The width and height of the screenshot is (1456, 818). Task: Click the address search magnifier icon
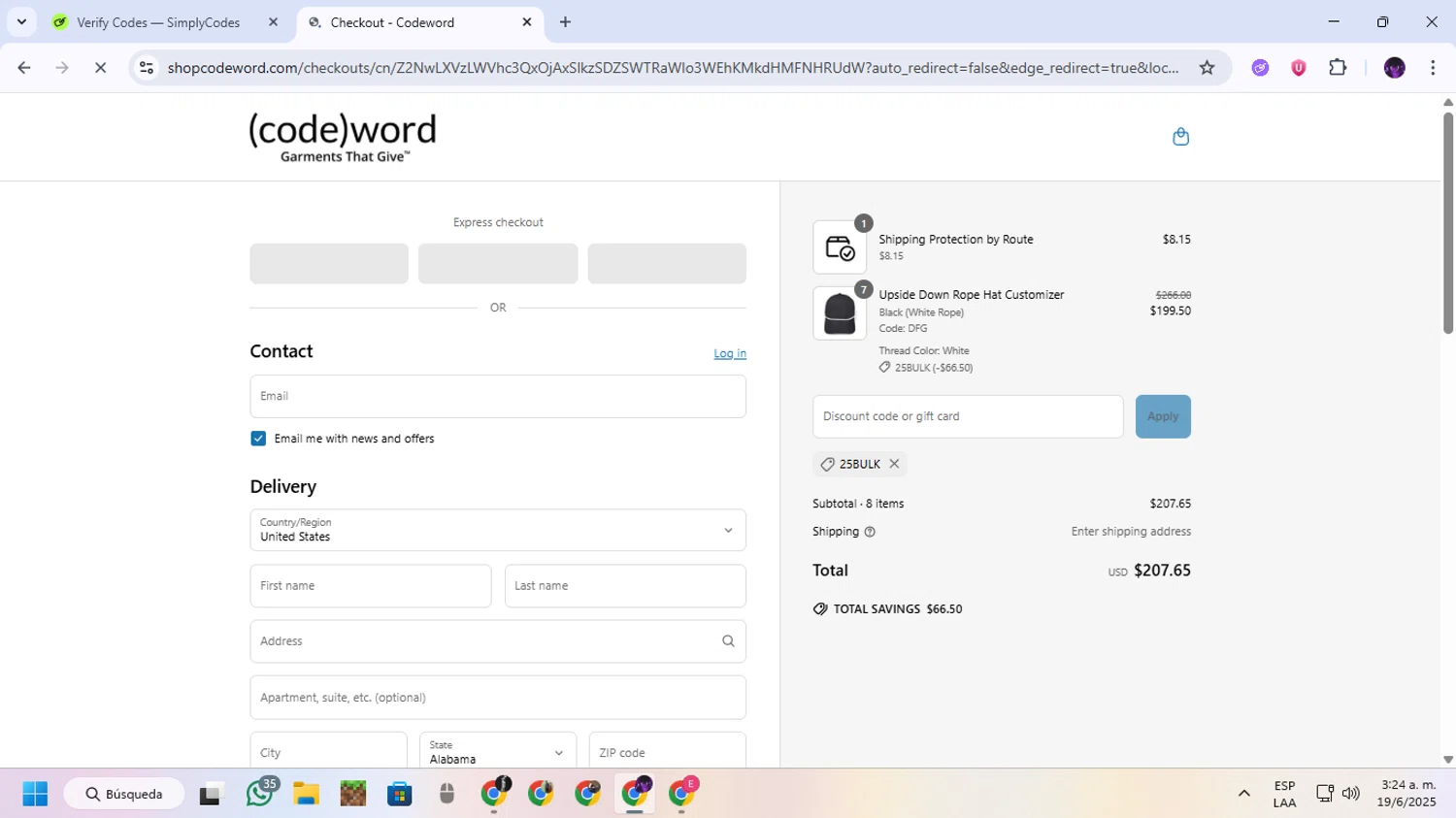pos(728,641)
